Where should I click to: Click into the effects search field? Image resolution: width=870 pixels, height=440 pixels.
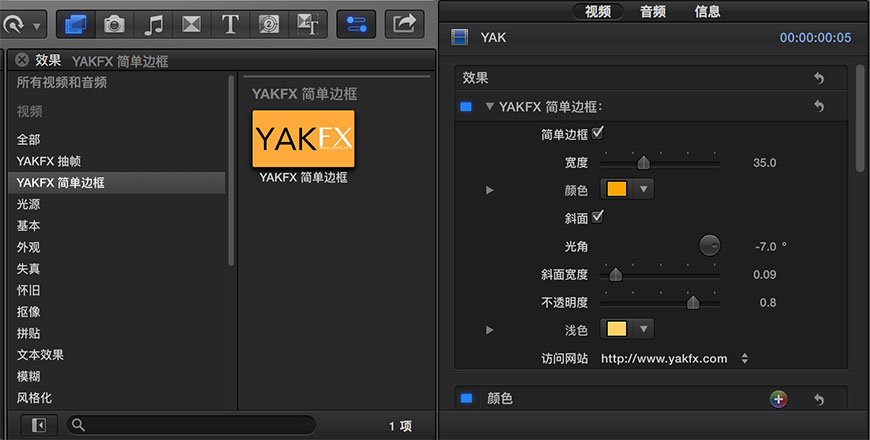[x=191, y=425]
